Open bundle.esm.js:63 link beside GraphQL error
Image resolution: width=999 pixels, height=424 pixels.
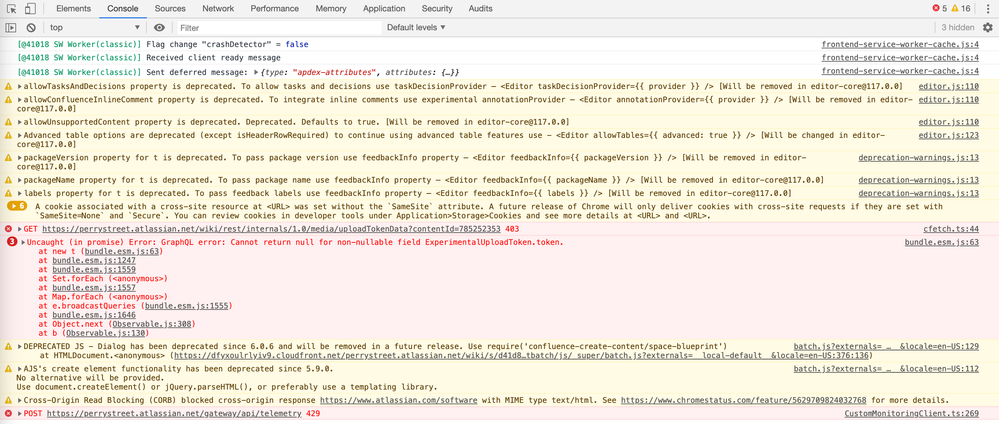[x=942, y=242]
